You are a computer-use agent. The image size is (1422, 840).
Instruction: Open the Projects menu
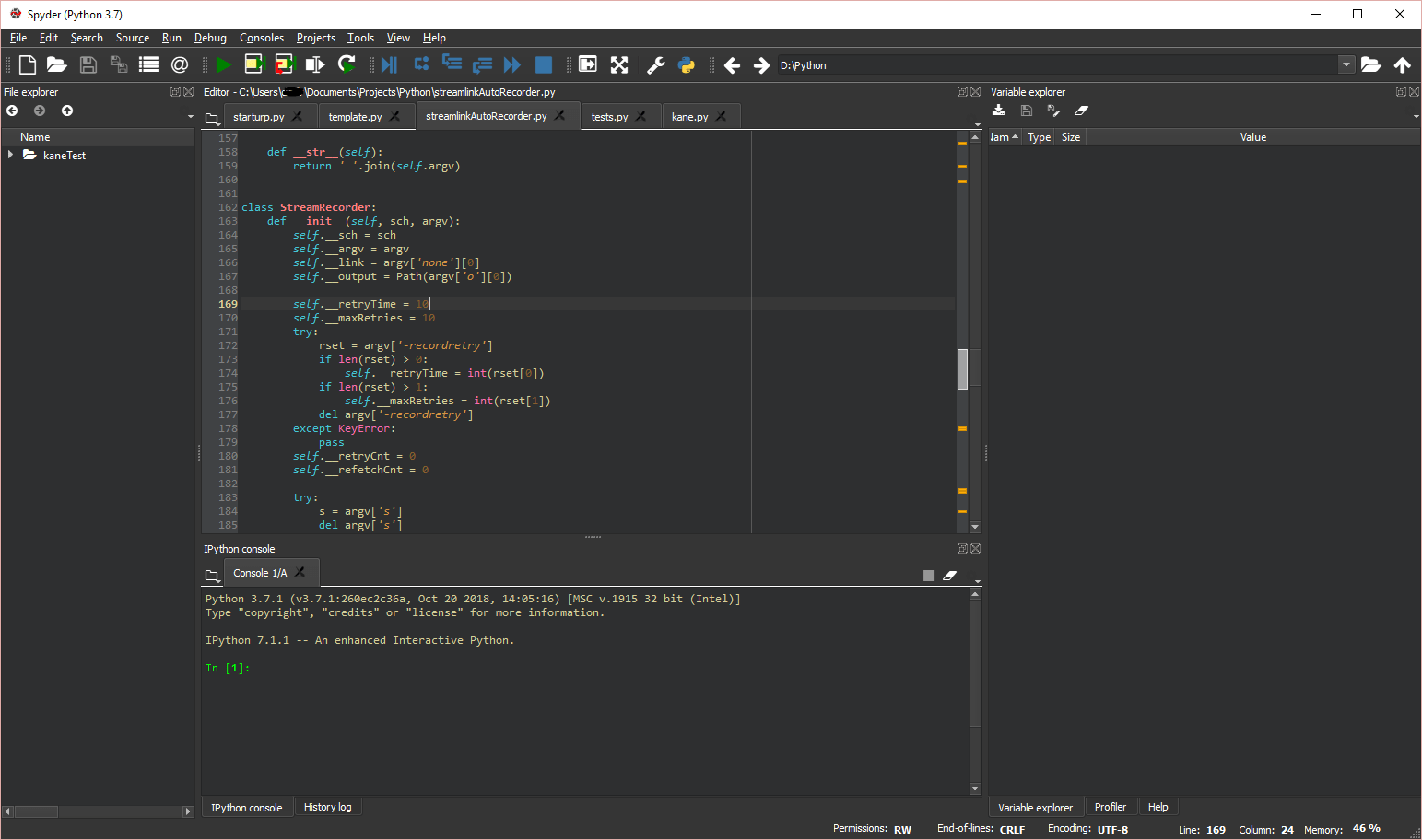click(316, 38)
